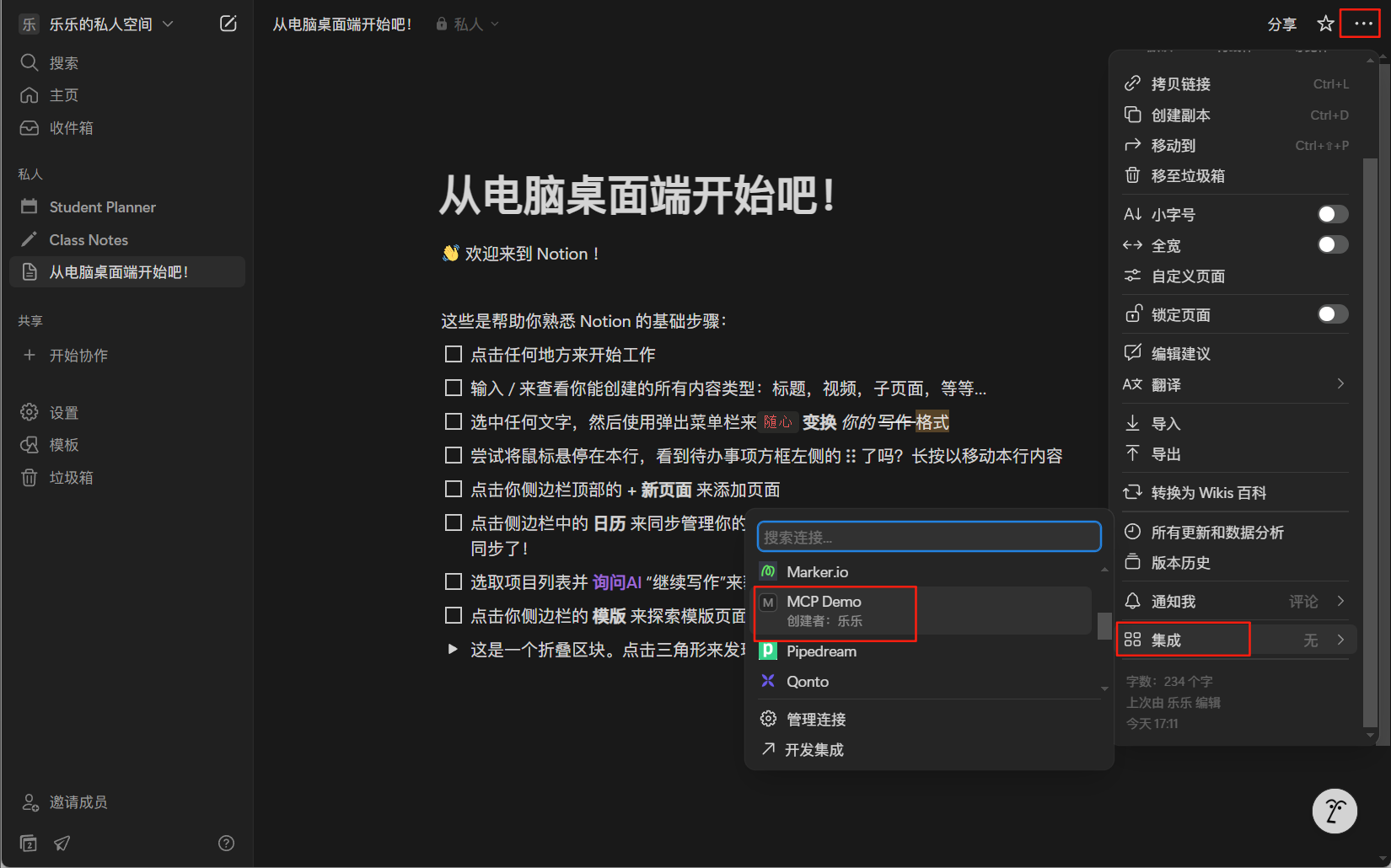Click the connections list scrollbar thumb
1391x868 pixels.
click(1104, 625)
